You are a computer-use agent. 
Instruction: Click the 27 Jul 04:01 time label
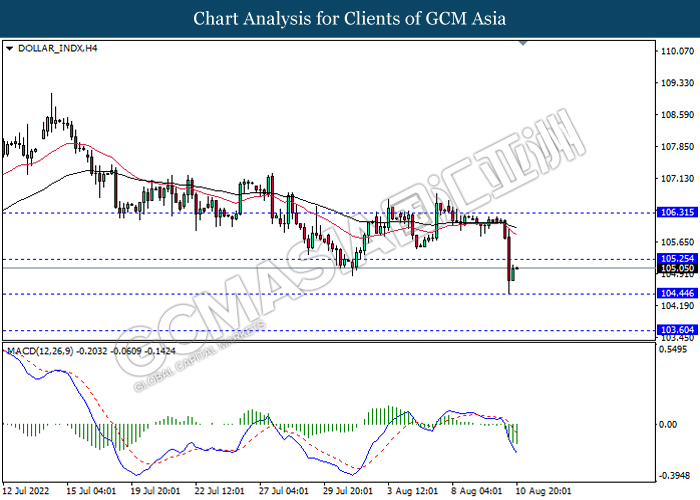(283, 491)
